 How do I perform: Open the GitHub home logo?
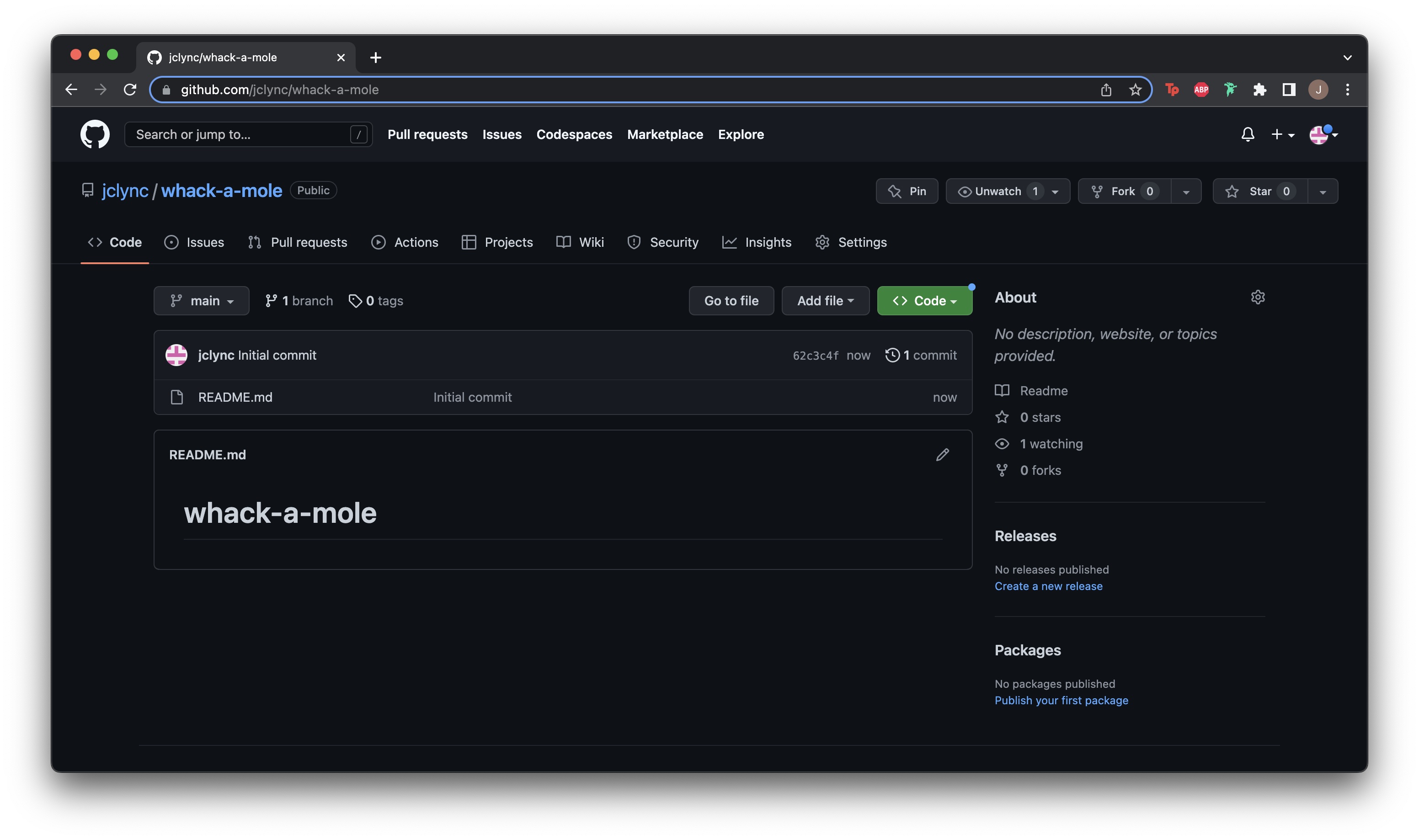(95, 134)
